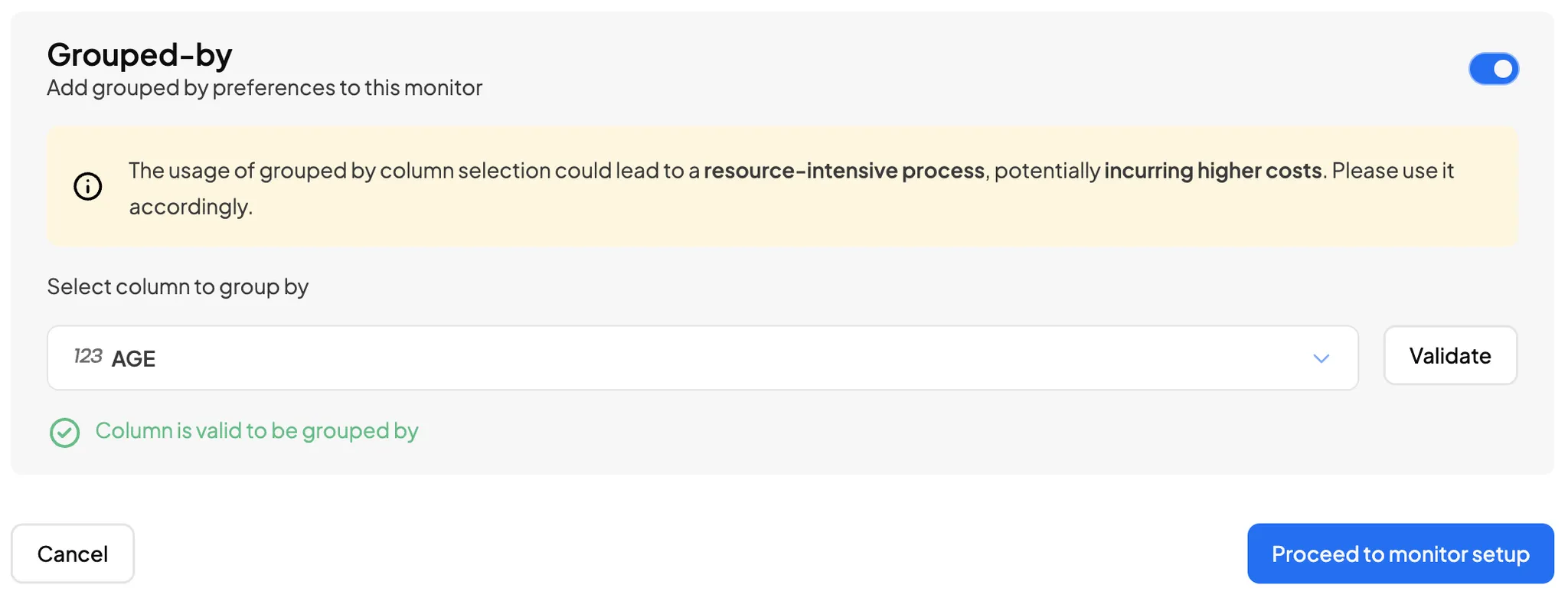Click the bold "incurring higher costs" text
The width and height of the screenshot is (1568, 611).
pyautogui.click(x=1213, y=171)
